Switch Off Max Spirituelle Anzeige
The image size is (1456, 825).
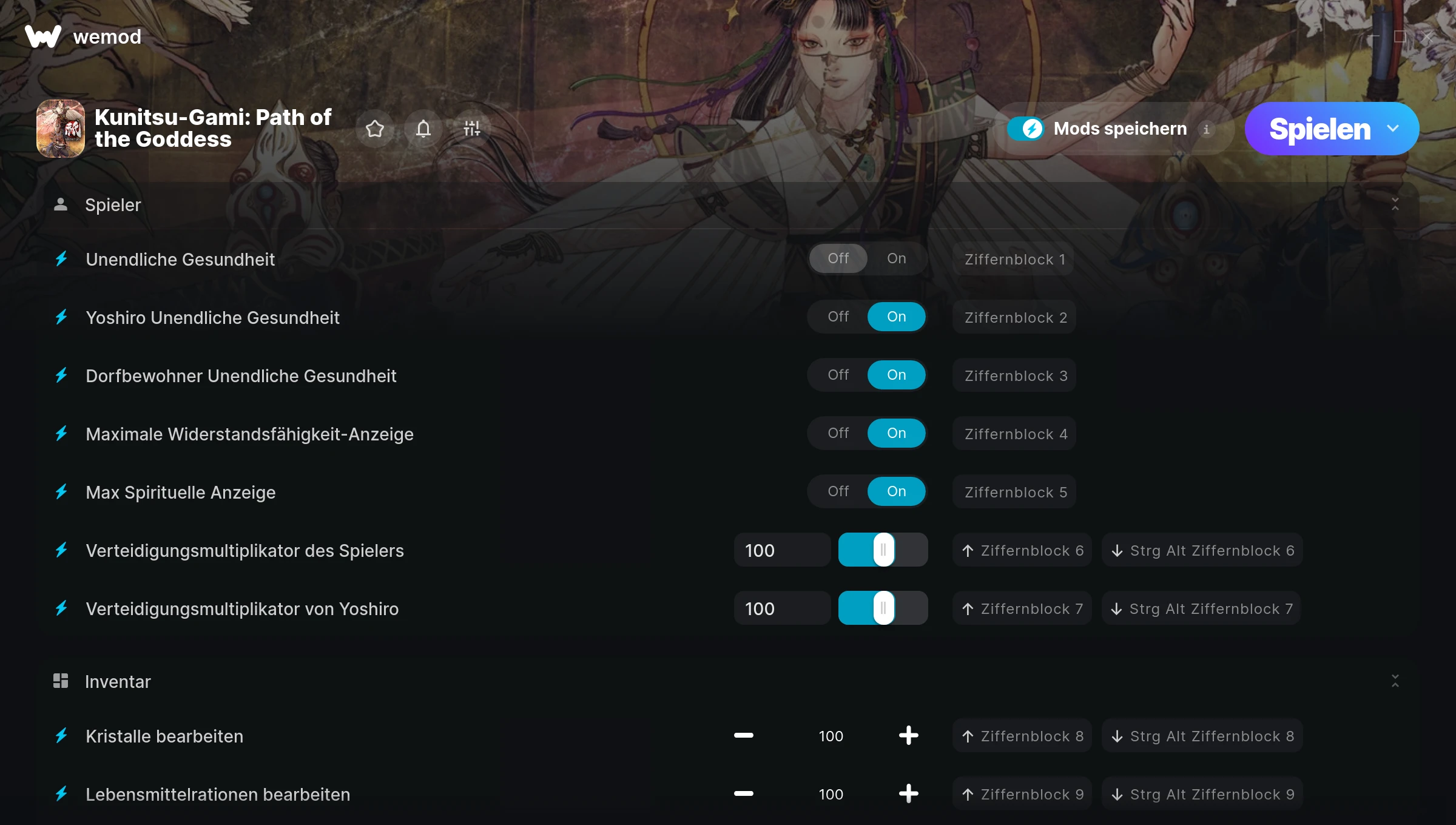coord(838,491)
